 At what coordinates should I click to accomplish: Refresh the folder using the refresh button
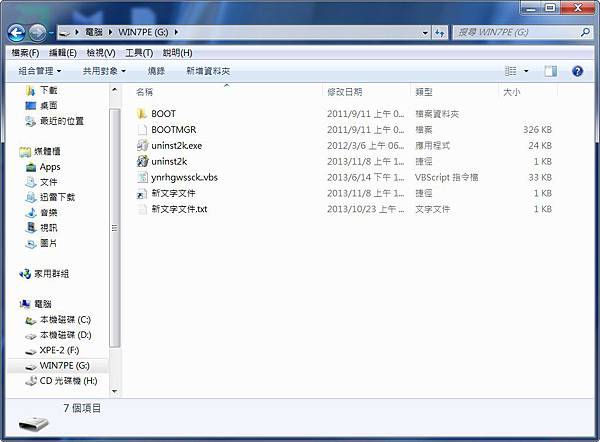click(x=439, y=33)
